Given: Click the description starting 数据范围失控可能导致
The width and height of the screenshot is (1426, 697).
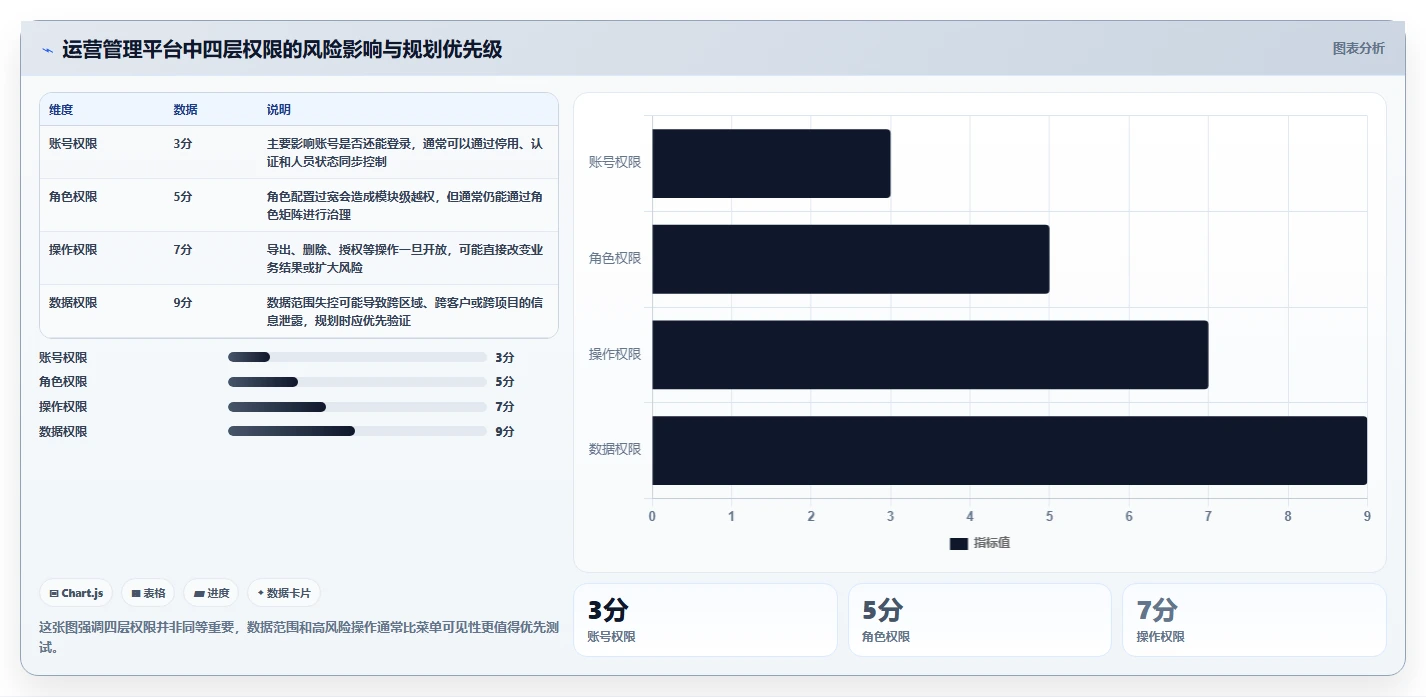Looking at the screenshot, I should (x=405, y=311).
